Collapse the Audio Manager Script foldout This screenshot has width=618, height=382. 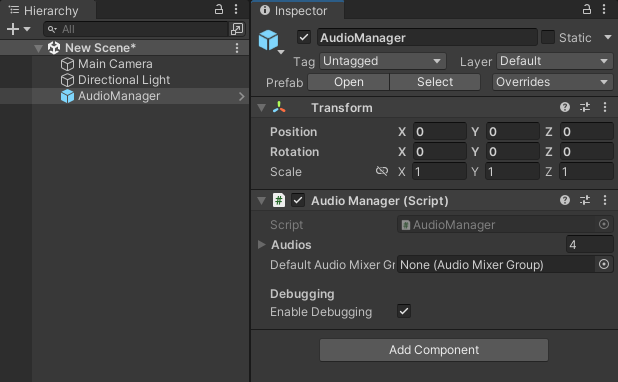click(261, 201)
